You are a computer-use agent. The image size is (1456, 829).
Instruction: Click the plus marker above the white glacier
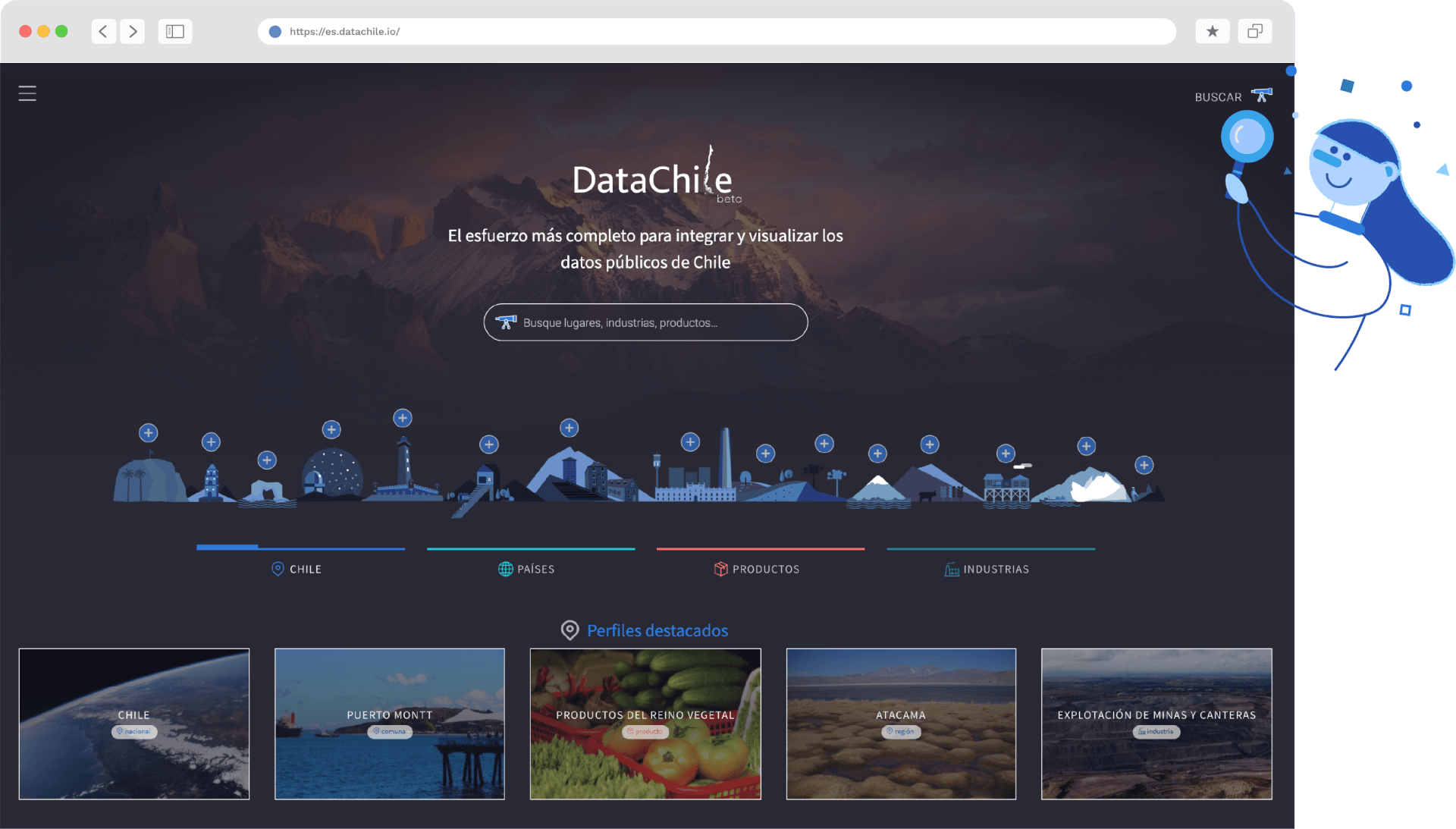coord(1087,446)
